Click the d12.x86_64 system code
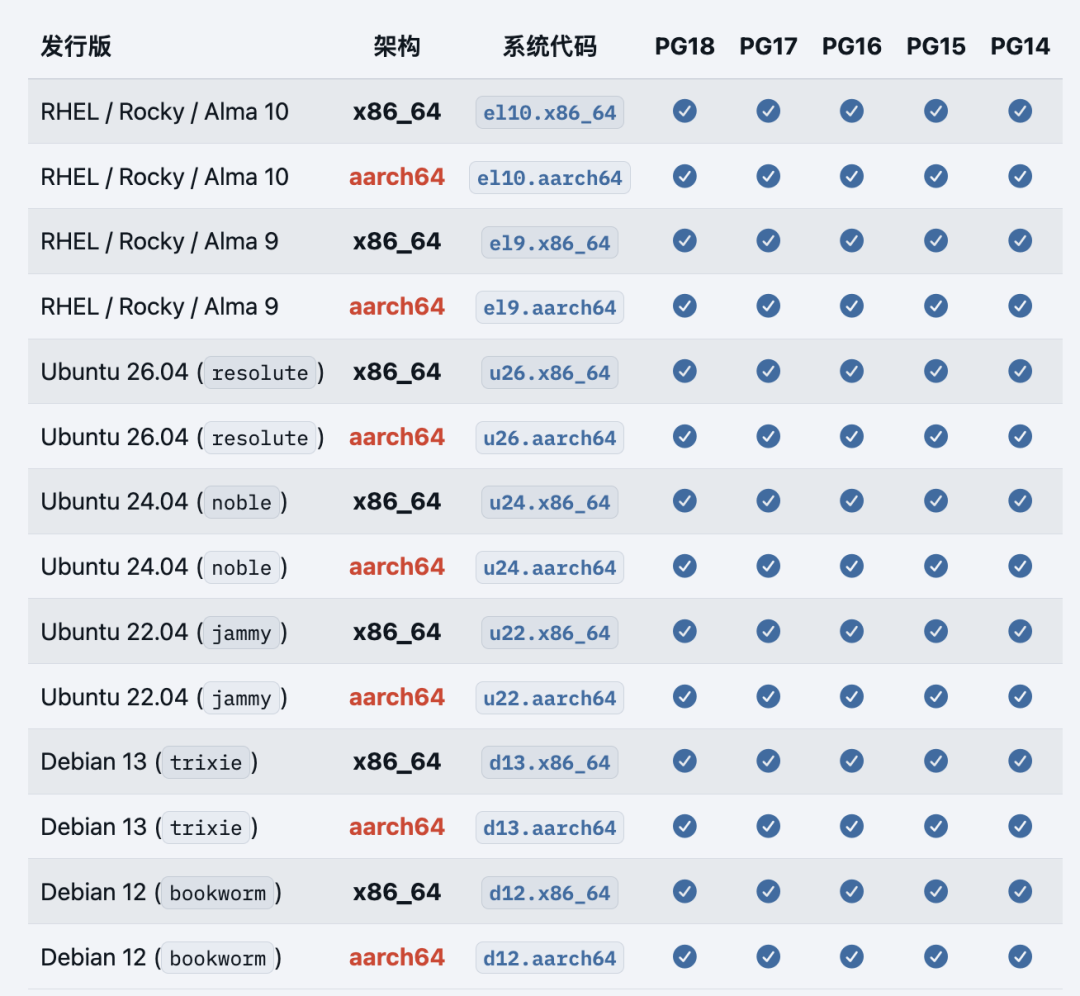Screen dimensions: 1080x996 [550, 893]
